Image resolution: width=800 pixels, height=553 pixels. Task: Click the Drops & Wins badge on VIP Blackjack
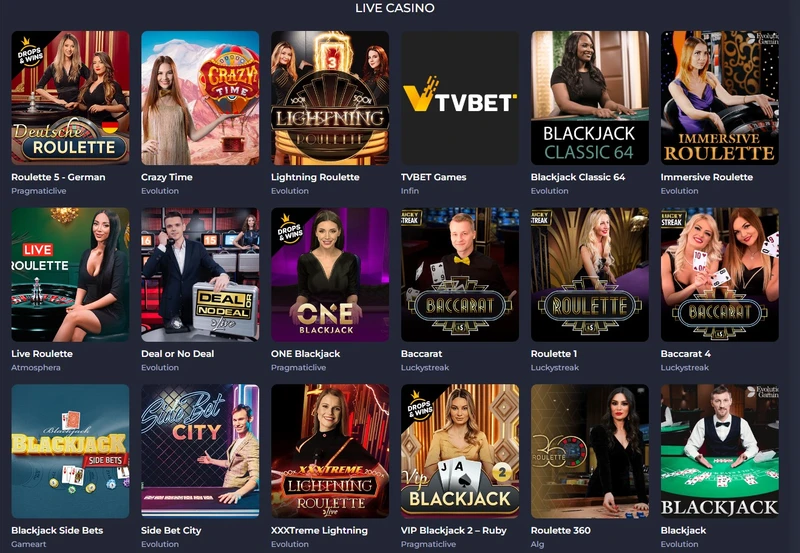pyautogui.click(x=419, y=406)
